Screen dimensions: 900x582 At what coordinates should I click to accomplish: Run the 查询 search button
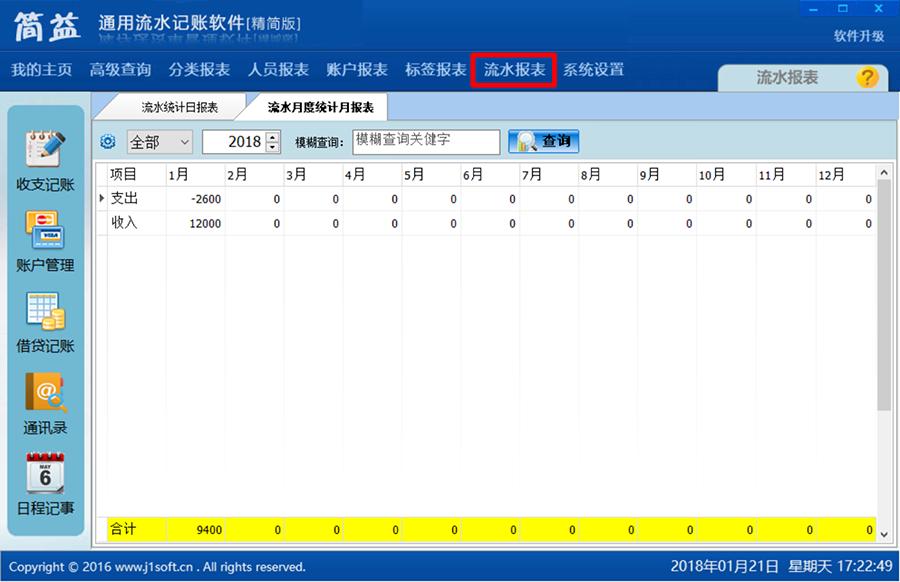coord(543,142)
